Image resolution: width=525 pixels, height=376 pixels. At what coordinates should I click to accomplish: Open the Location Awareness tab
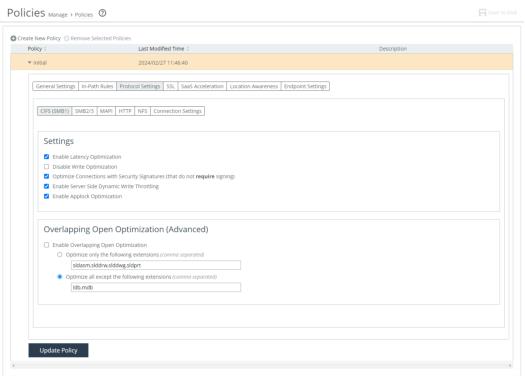pos(254,86)
